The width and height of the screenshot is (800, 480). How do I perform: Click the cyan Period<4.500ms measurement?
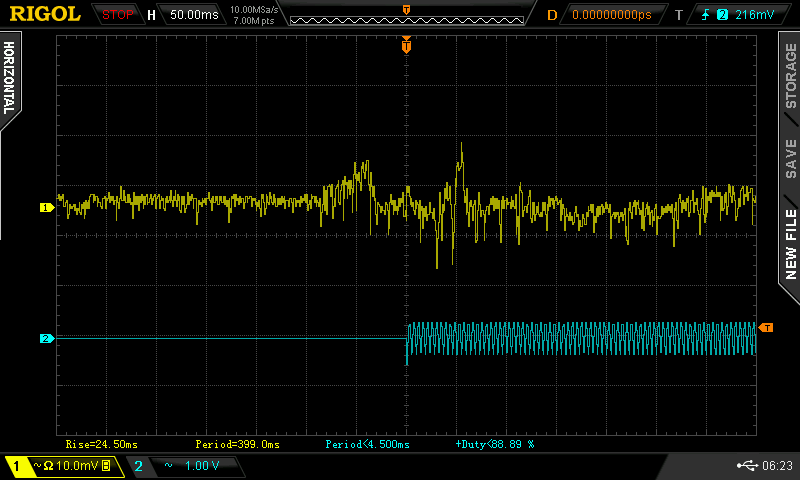367,444
